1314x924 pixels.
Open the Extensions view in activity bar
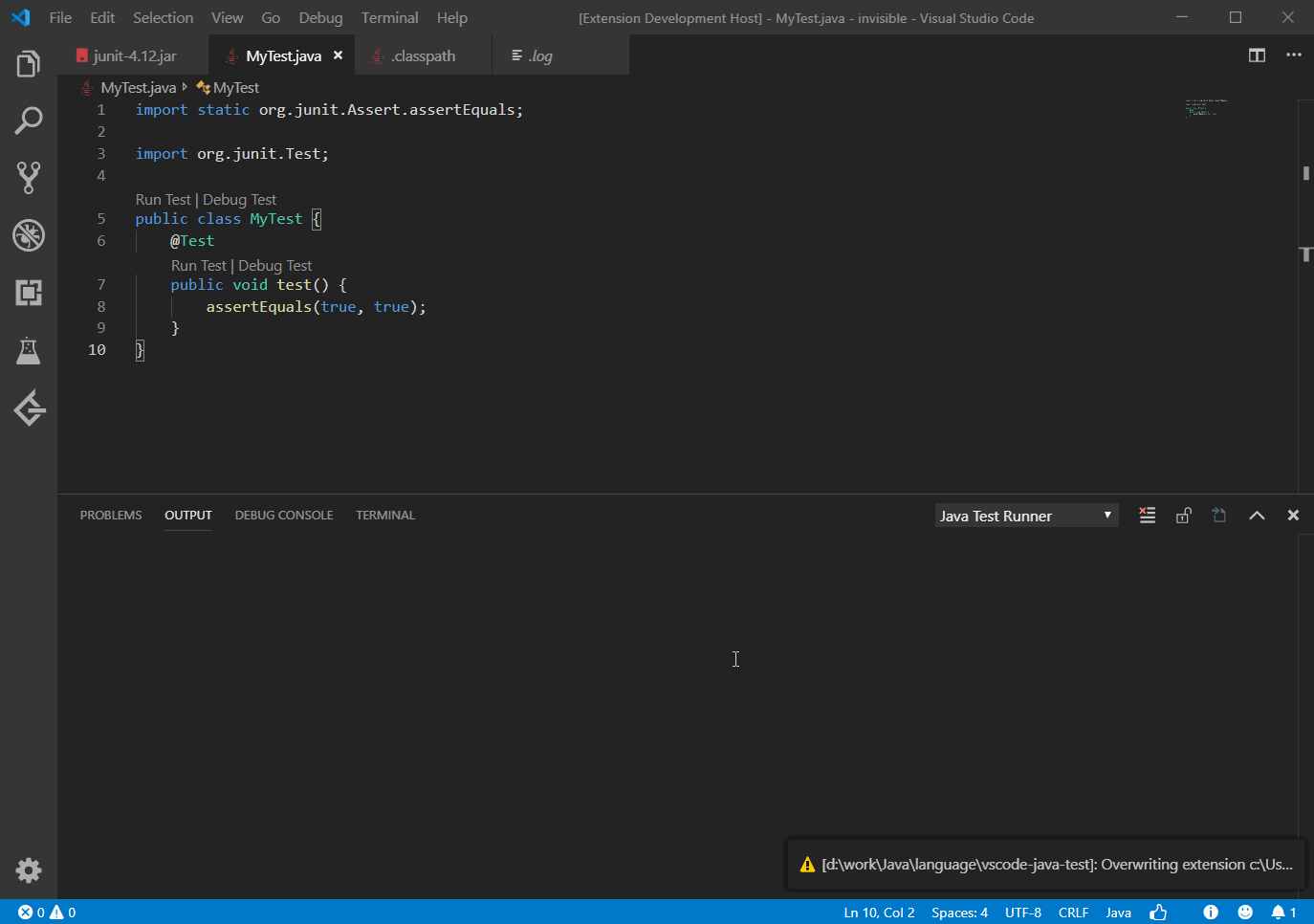point(29,293)
